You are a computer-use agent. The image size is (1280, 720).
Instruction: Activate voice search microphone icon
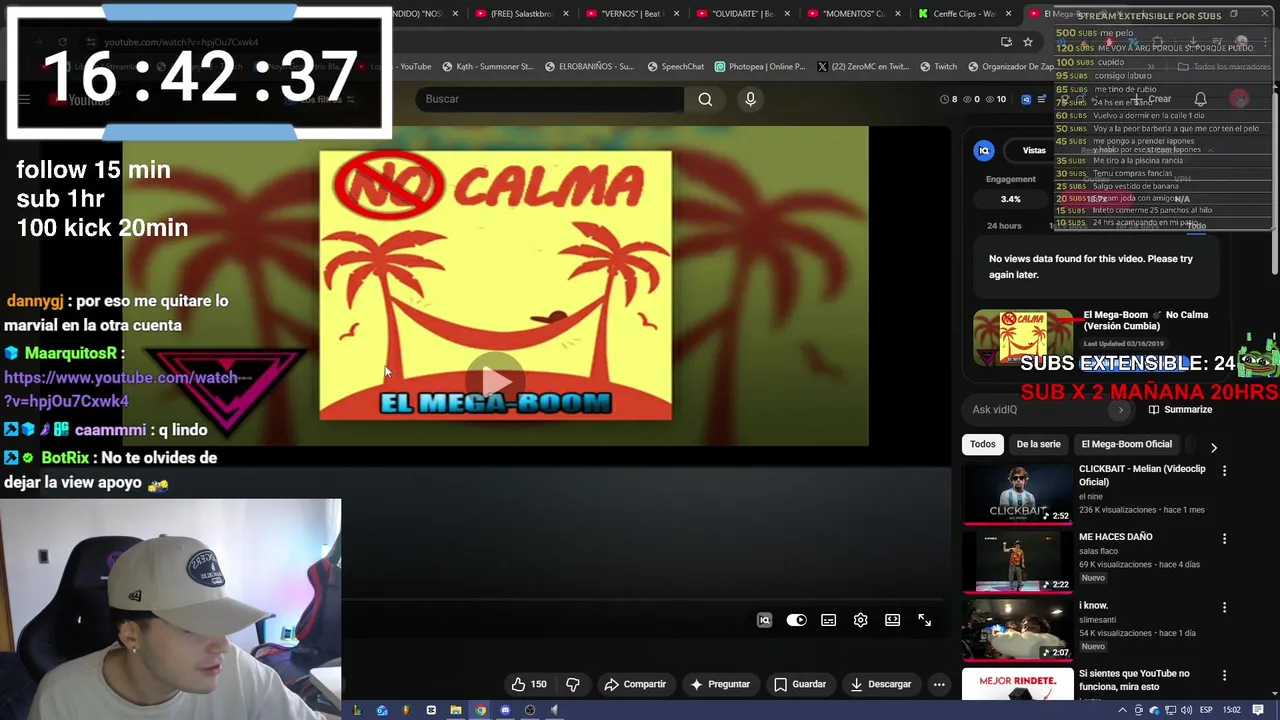tap(750, 99)
